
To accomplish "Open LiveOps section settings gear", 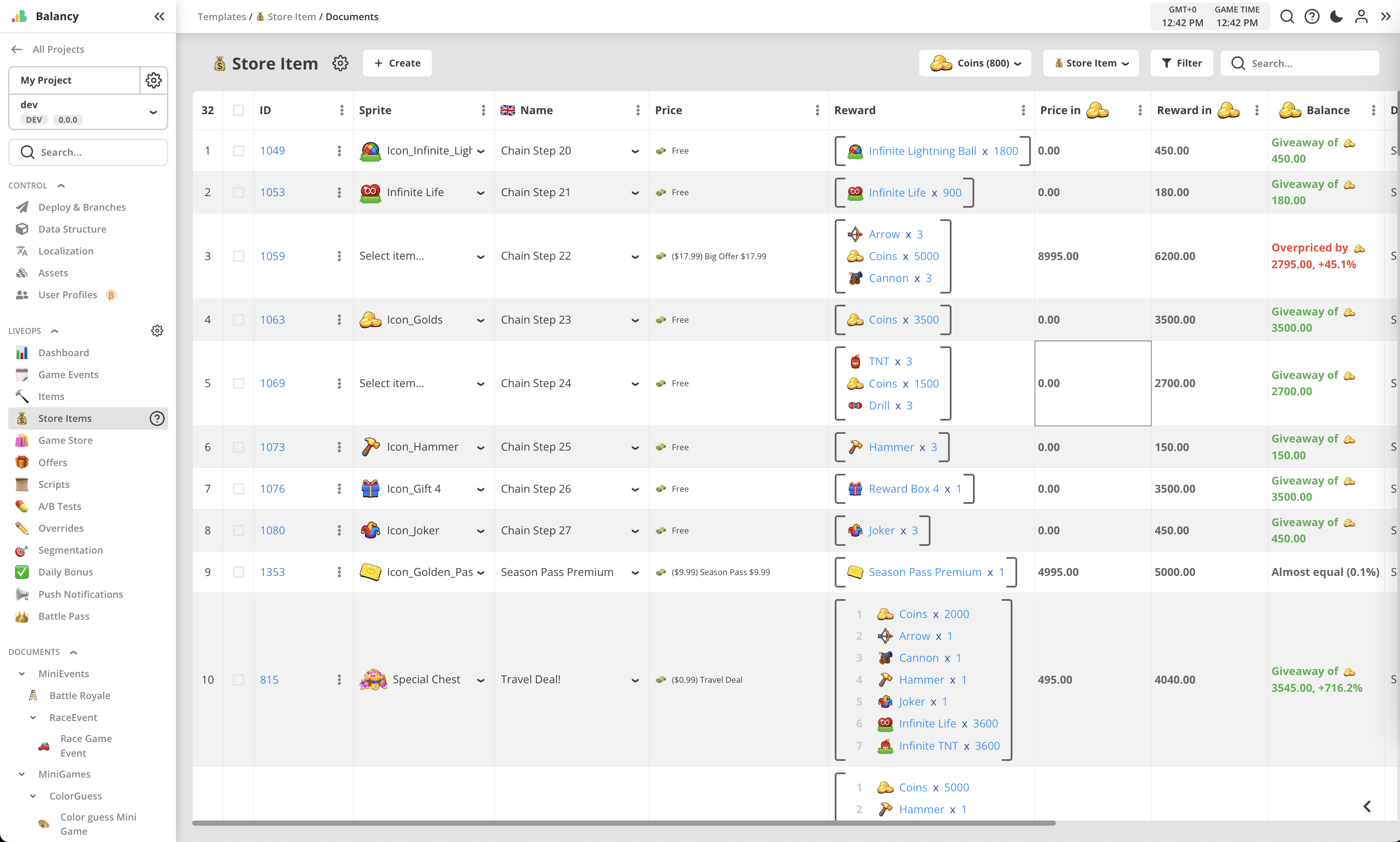I will pyautogui.click(x=157, y=331).
